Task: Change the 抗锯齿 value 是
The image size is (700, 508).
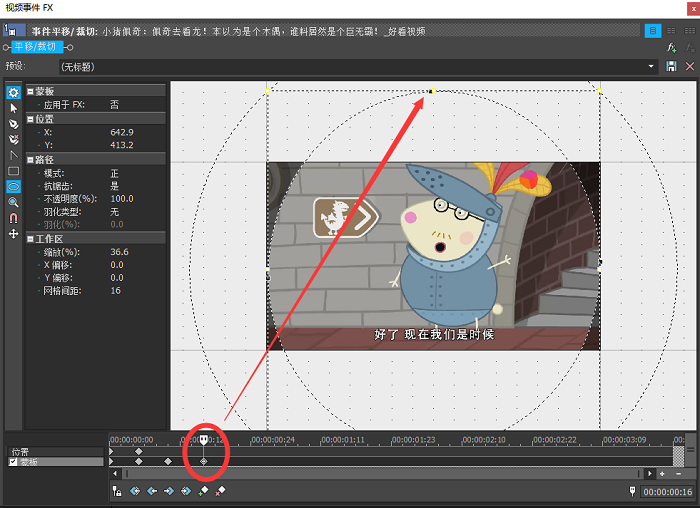Action: click(x=114, y=186)
